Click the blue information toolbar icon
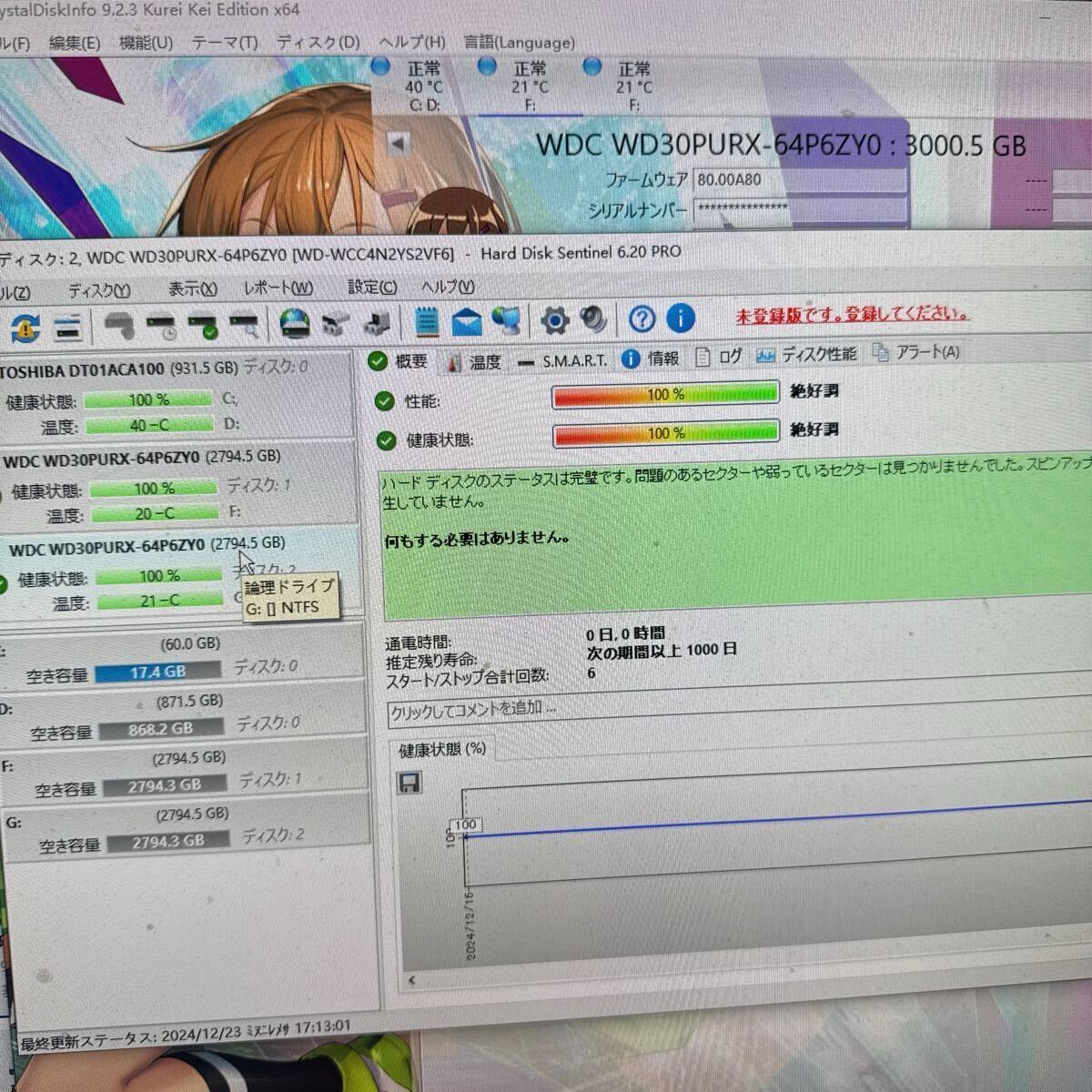 coord(680,320)
